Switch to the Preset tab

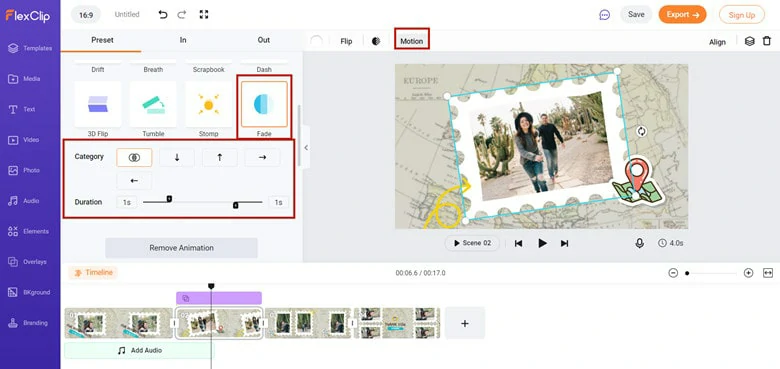coord(102,40)
